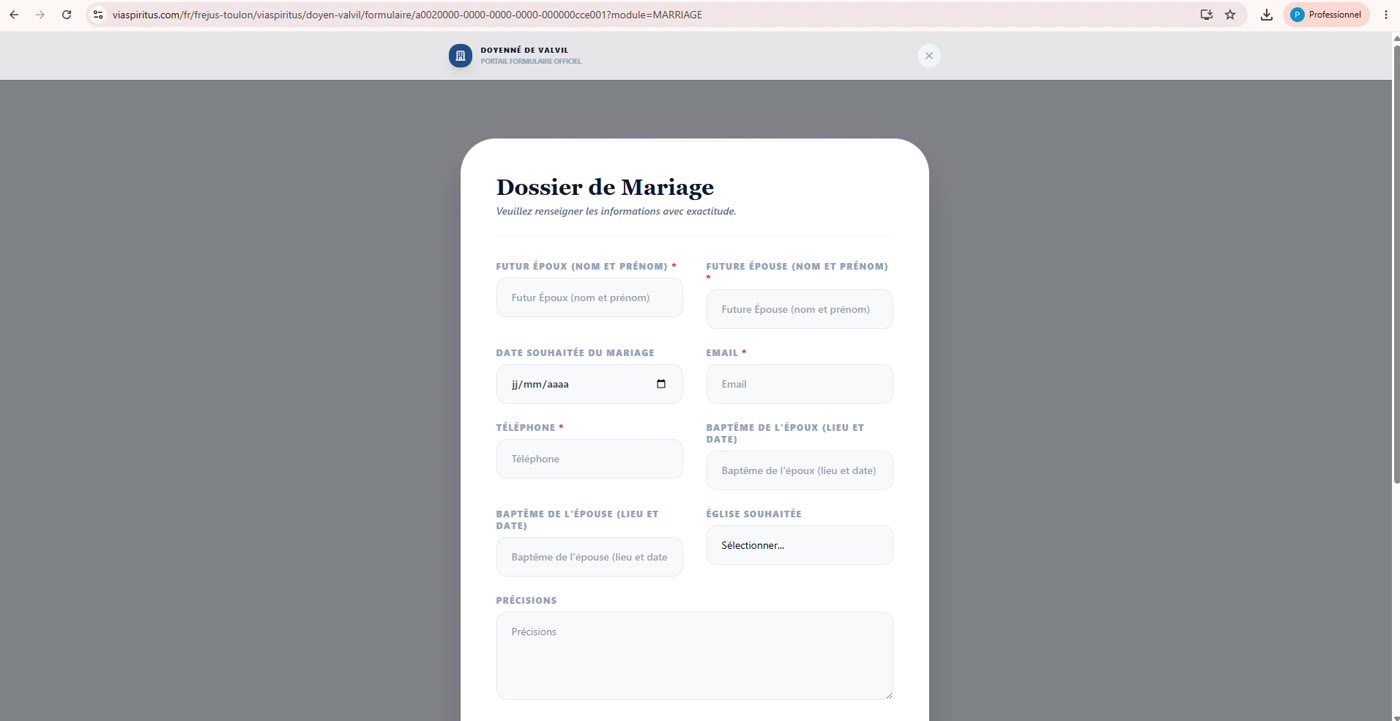Focus the Future Épouse name field
This screenshot has width=1400, height=721.
[x=799, y=309]
